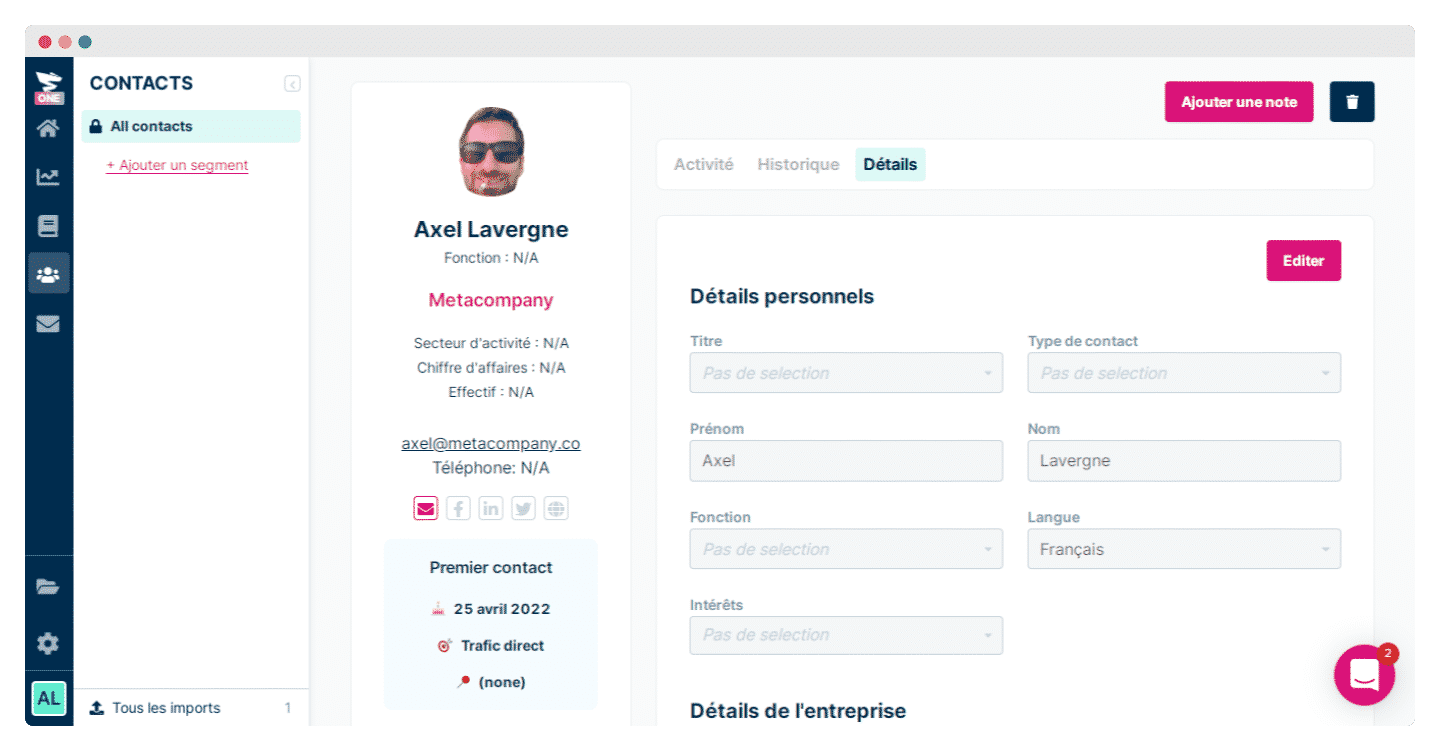Expand the Titre dropdown
The height and width of the screenshot is (751, 1440).
846,373
